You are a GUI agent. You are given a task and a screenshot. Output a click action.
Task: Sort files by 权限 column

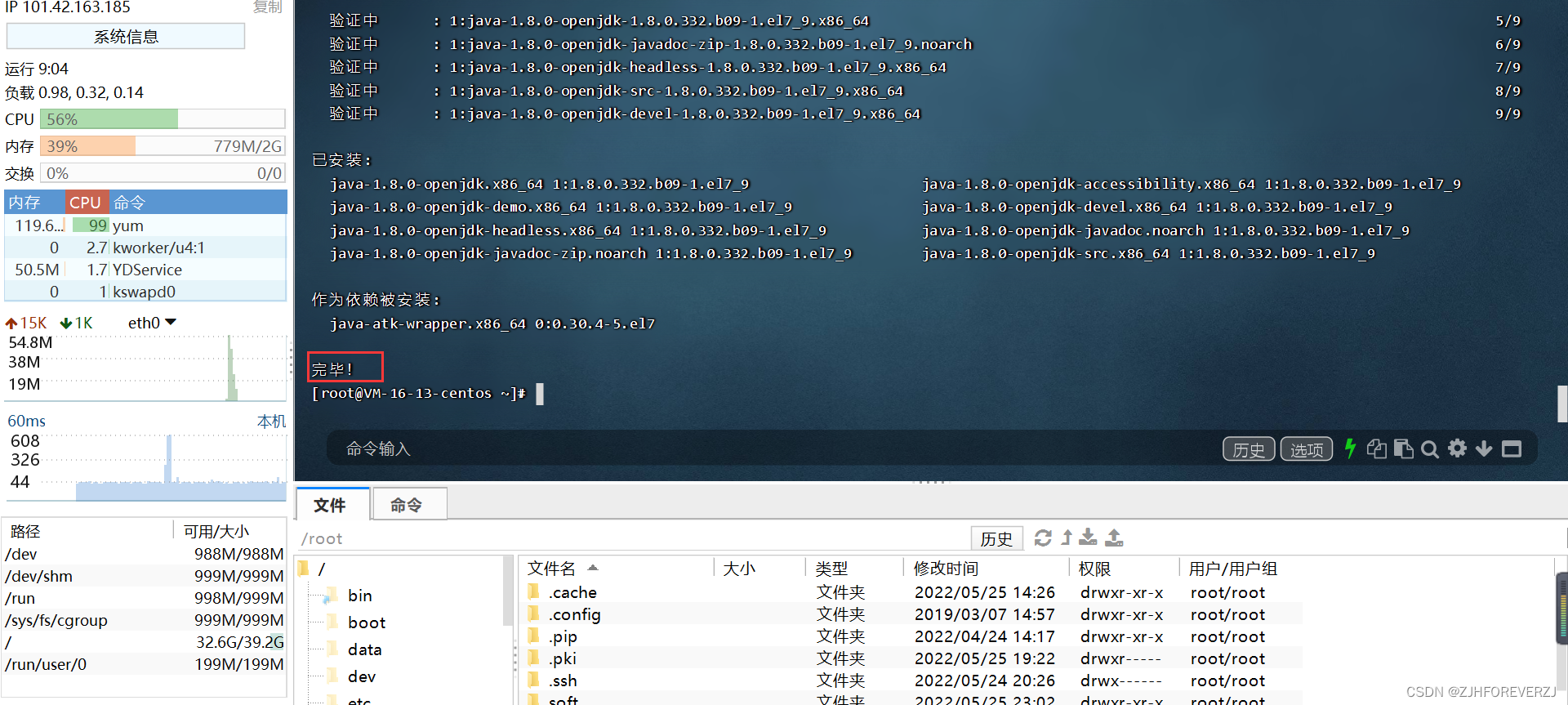pyautogui.click(x=1094, y=568)
